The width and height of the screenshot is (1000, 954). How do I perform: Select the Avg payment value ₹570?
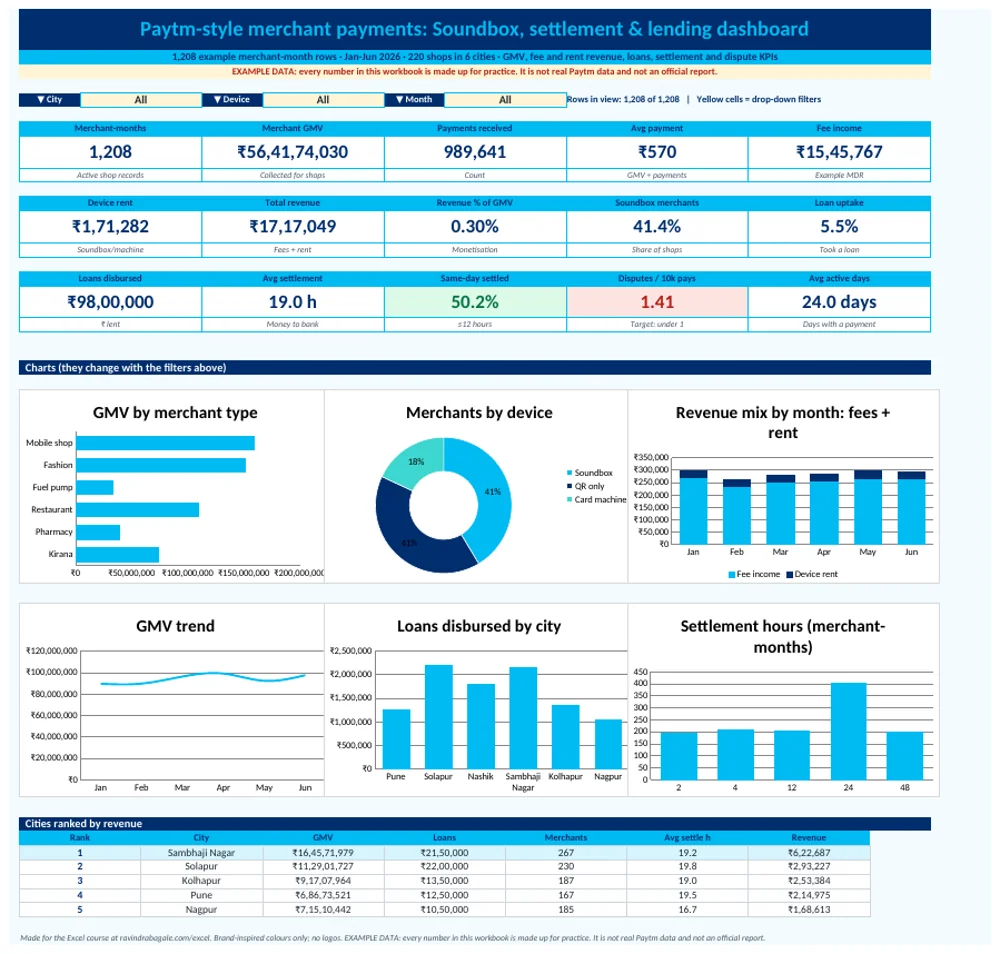tap(657, 152)
